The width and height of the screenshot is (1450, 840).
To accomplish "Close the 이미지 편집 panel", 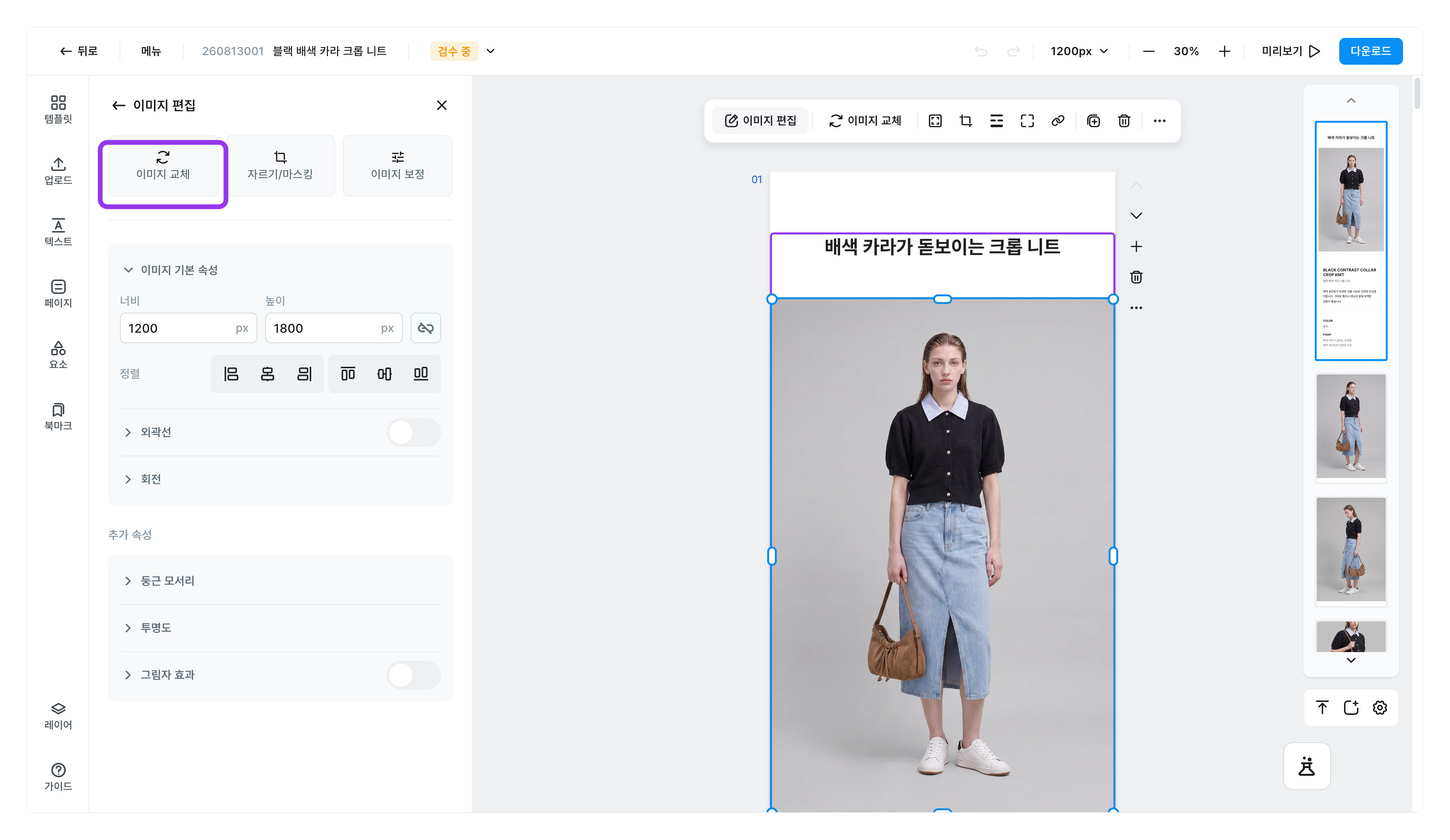I will [x=441, y=105].
